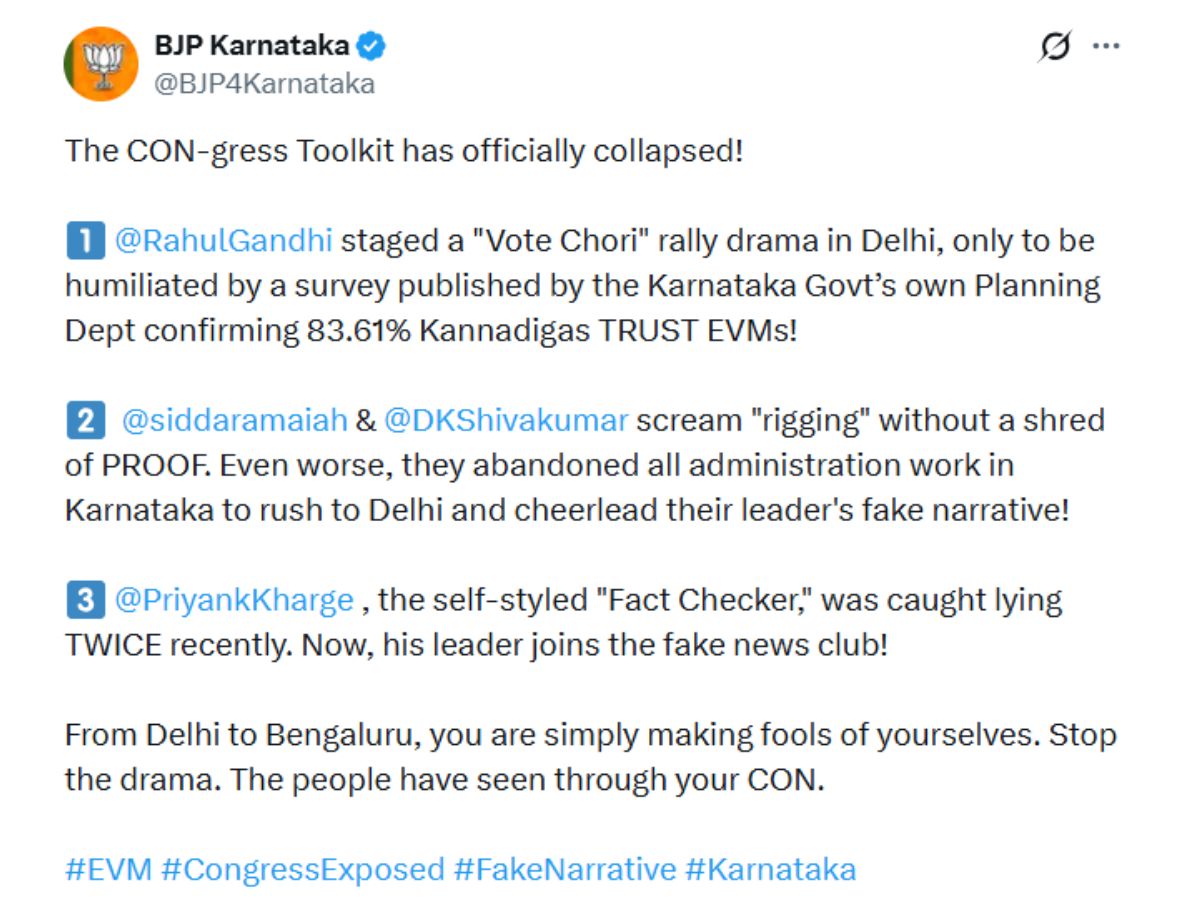Viewport: 1200px width, 900px height.
Task: Open the @DKShivakumar mention
Action: click(506, 420)
